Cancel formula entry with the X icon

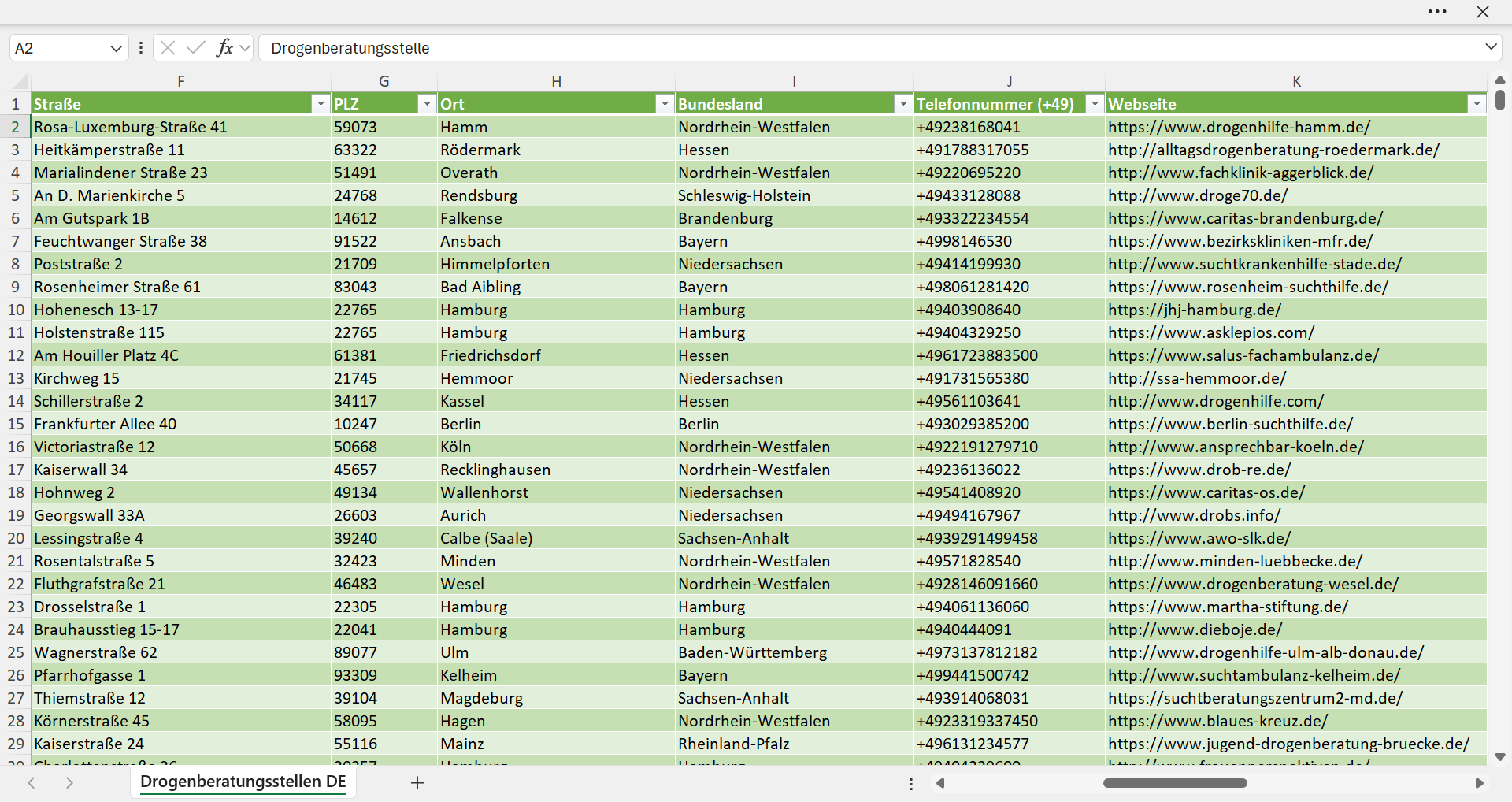tap(167, 48)
